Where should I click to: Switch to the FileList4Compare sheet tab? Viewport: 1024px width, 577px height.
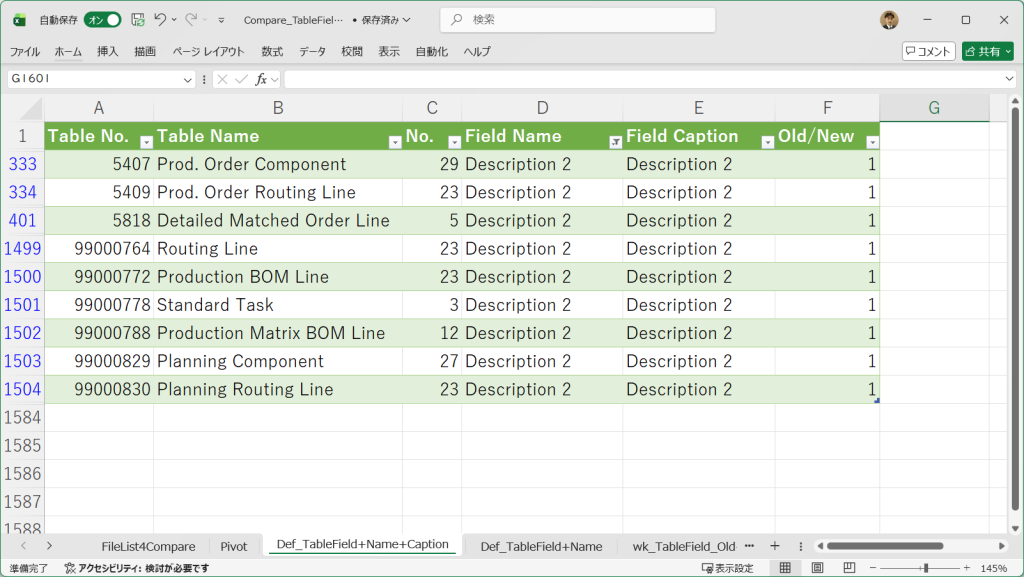point(148,546)
